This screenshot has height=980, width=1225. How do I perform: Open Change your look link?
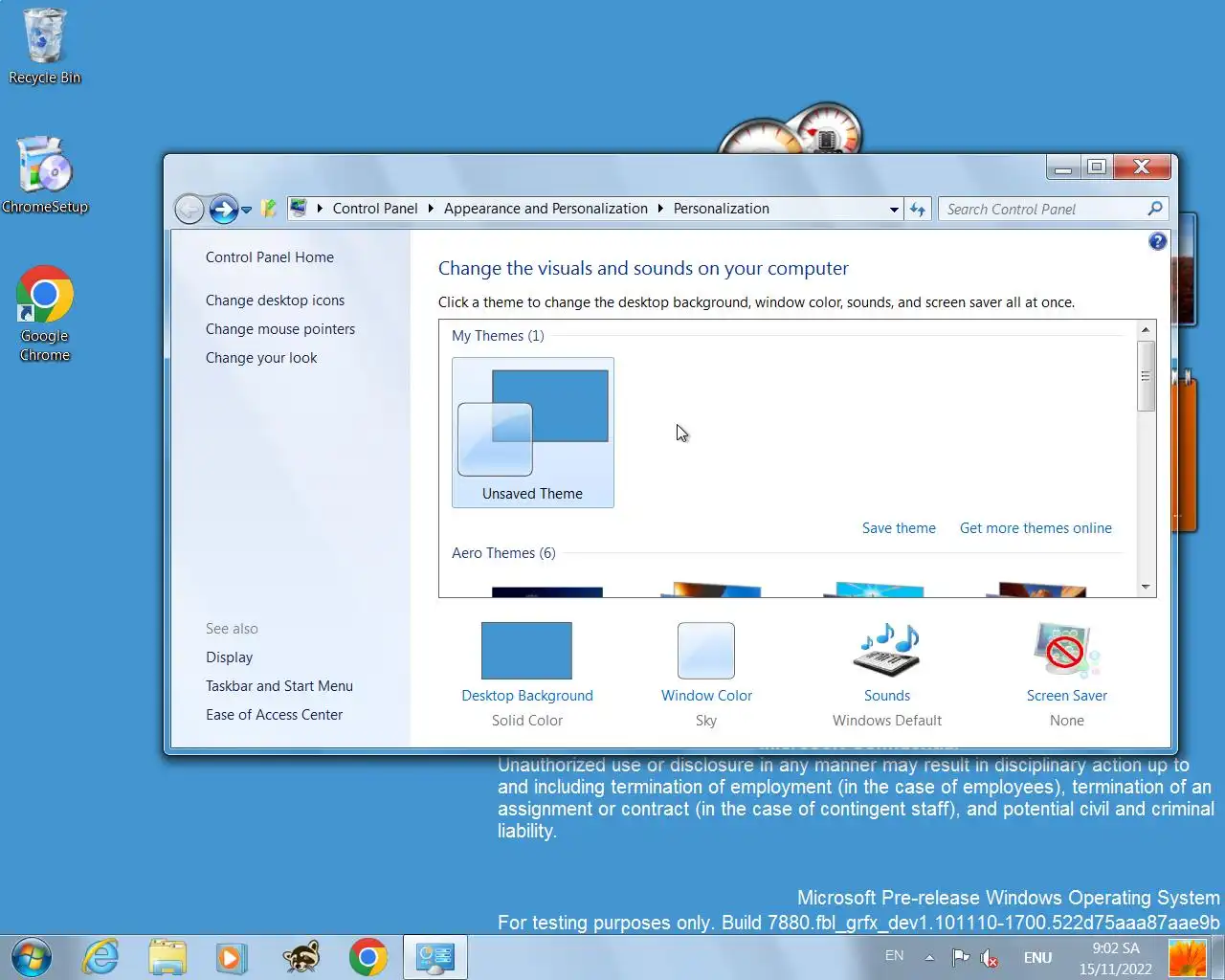[x=261, y=358]
